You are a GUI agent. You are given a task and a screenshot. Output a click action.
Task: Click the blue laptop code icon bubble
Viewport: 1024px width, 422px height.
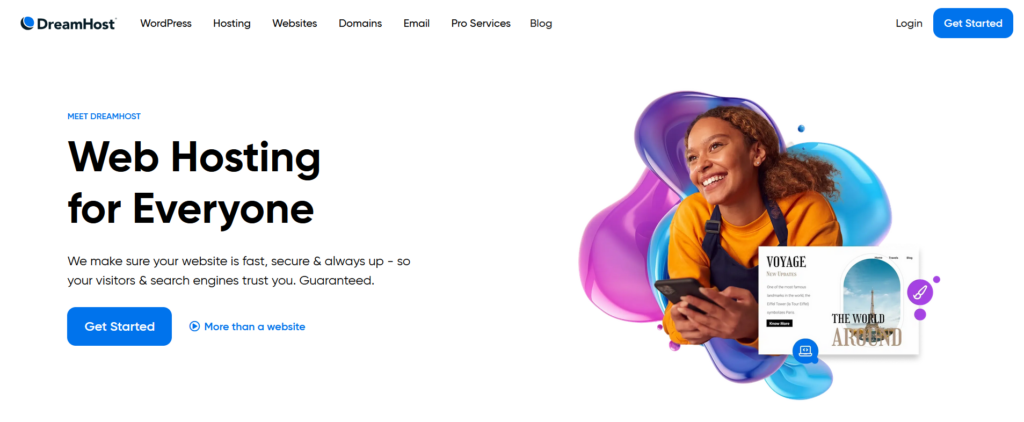805,351
